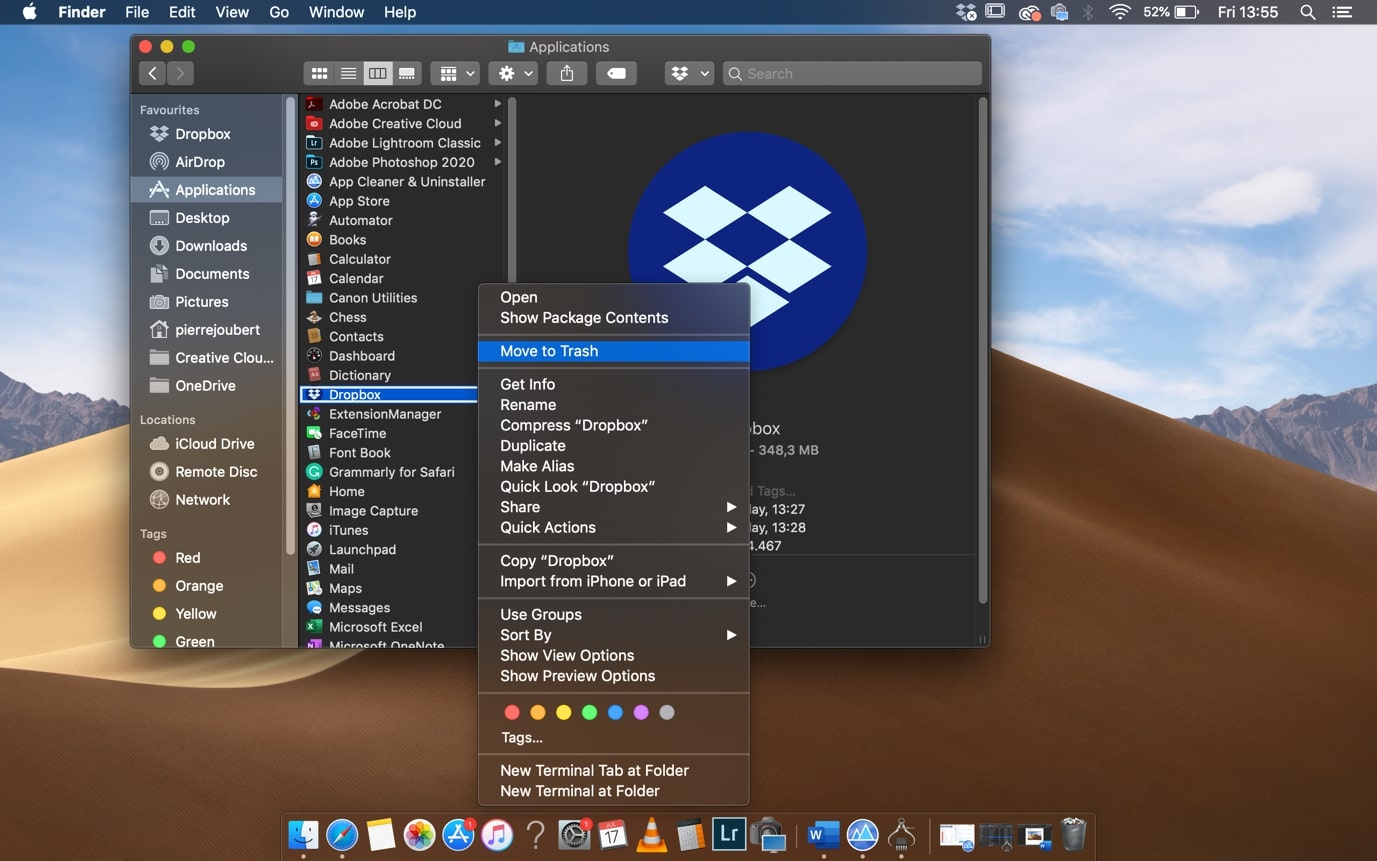Open the Go menu in menu bar
Screen dimensions: 1377x861
(x=279, y=12)
